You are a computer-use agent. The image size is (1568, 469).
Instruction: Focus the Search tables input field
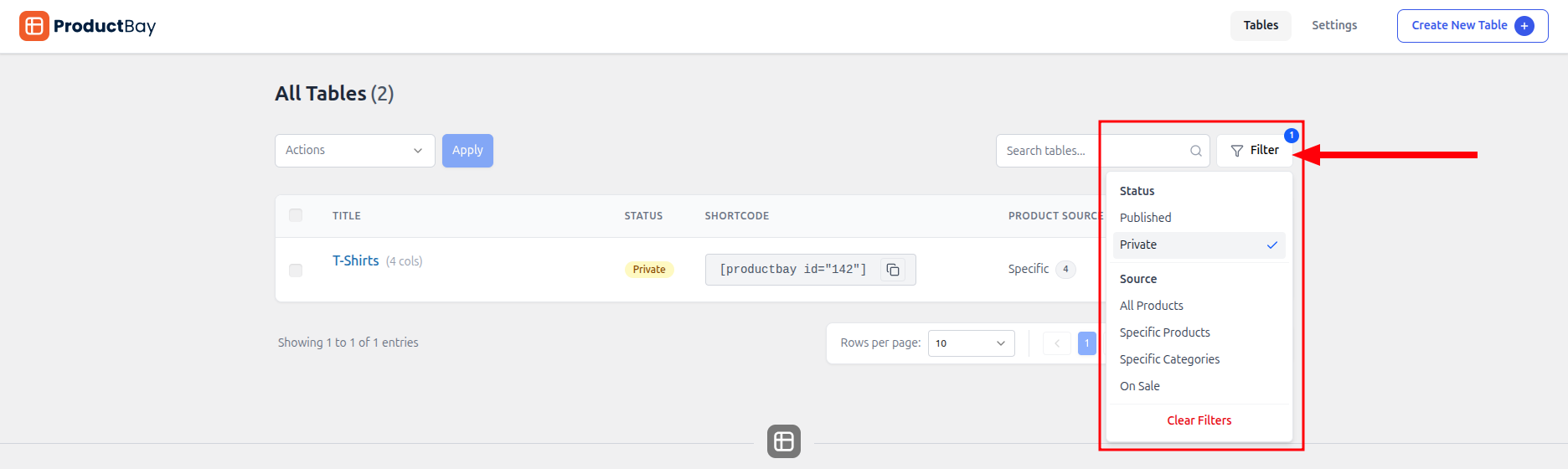(x=1089, y=151)
